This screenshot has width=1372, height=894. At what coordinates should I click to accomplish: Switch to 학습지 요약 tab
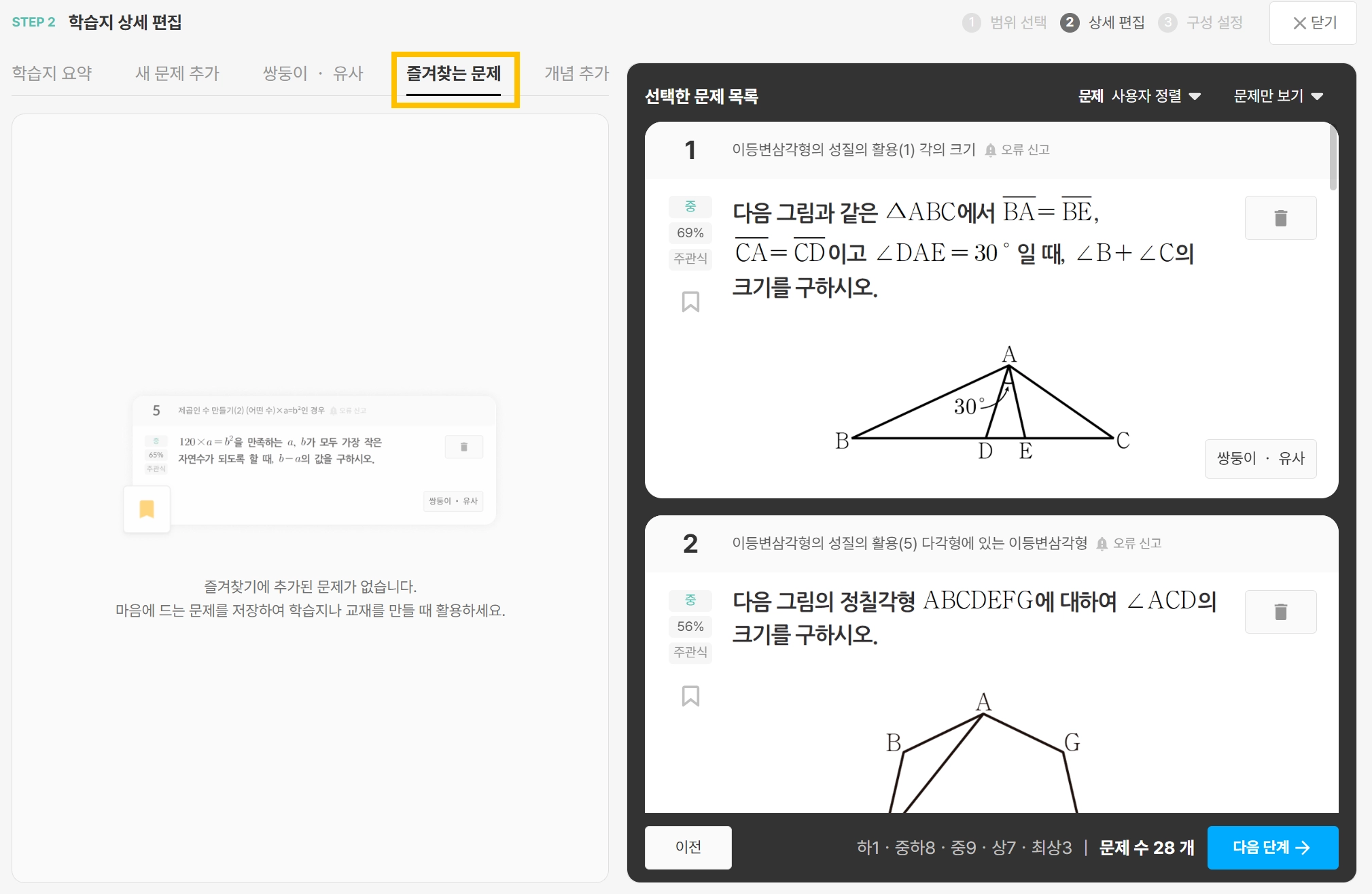click(52, 73)
